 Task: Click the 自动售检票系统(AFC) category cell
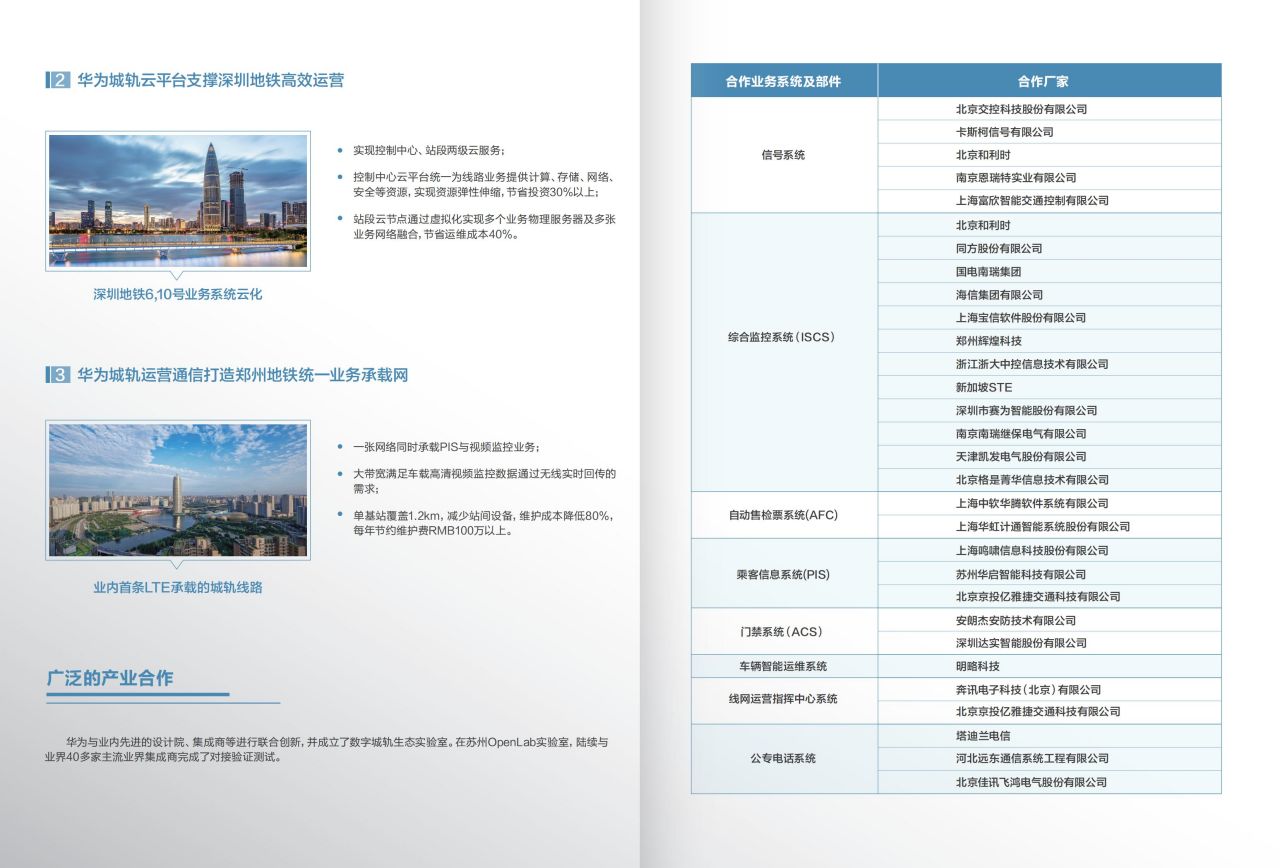click(784, 515)
